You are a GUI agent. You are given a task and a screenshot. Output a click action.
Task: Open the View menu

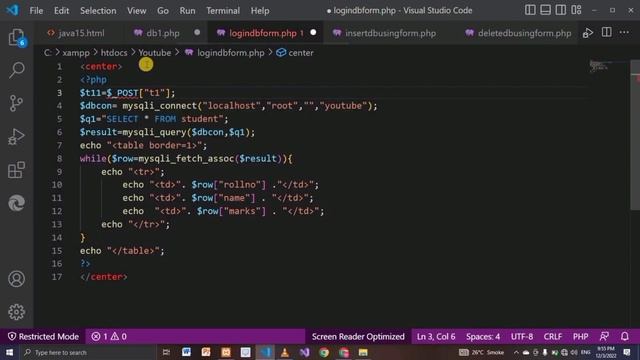point(136,11)
